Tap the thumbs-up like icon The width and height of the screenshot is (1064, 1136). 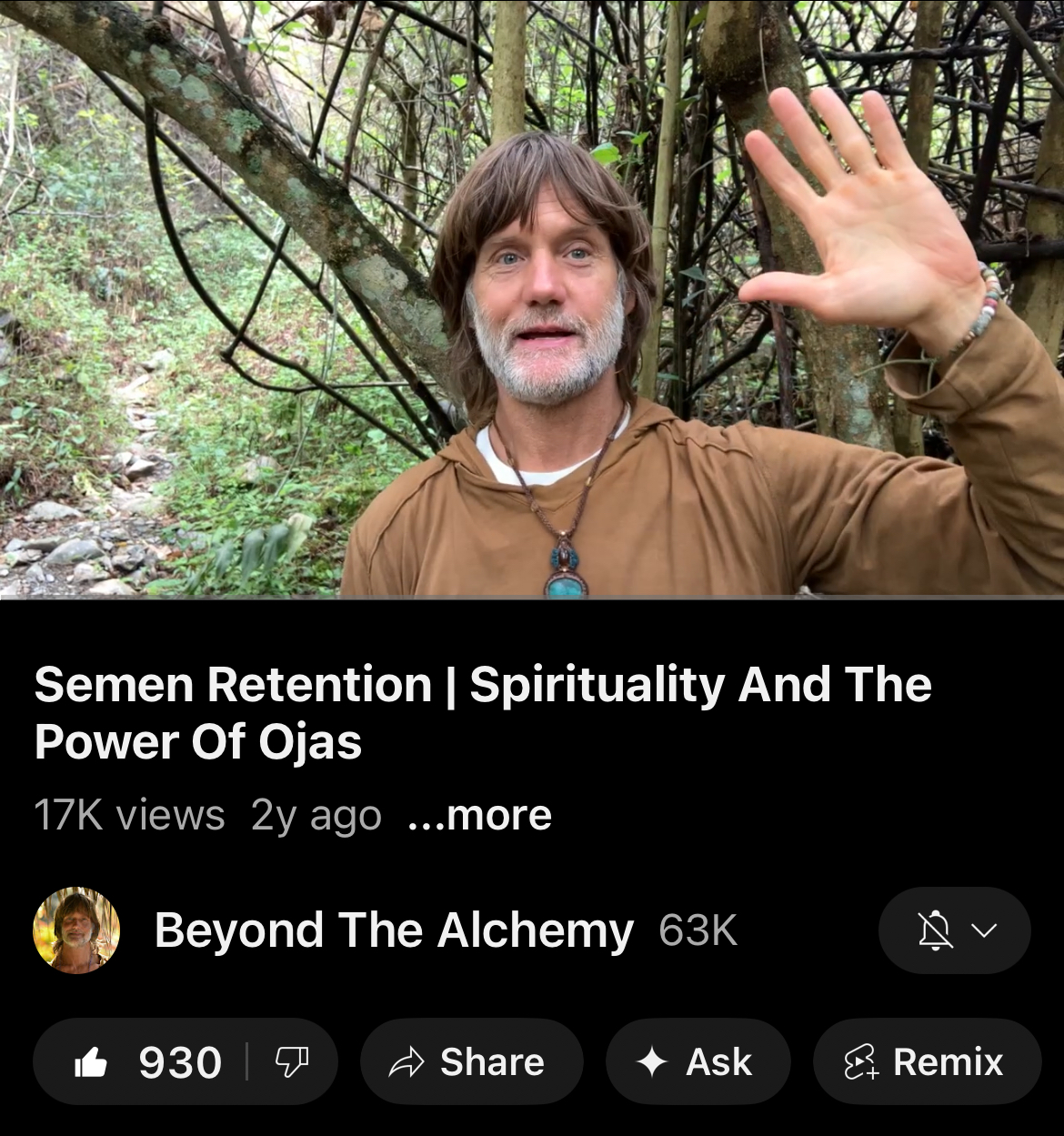click(x=91, y=1061)
